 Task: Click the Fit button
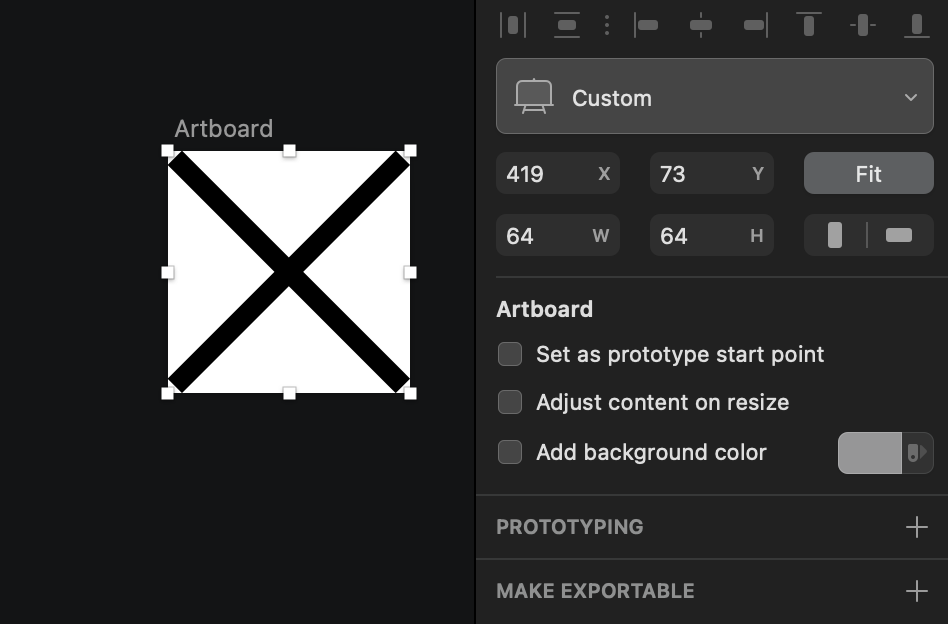[x=868, y=173]
